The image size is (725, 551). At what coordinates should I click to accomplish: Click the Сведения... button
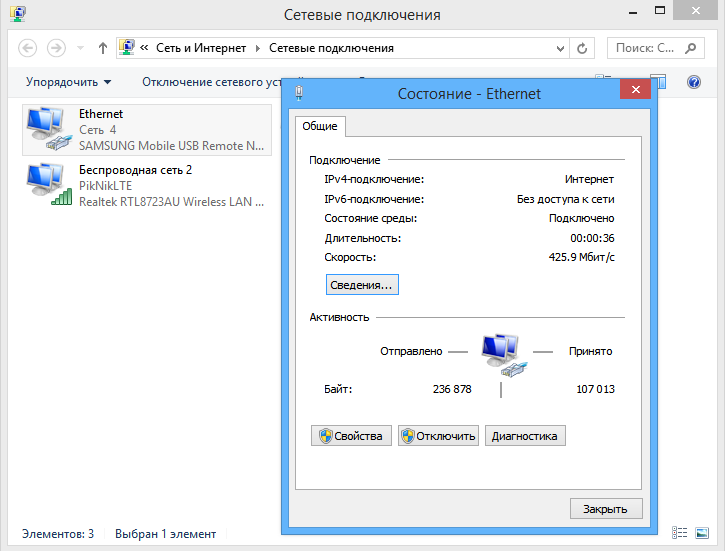click(362, 285)
